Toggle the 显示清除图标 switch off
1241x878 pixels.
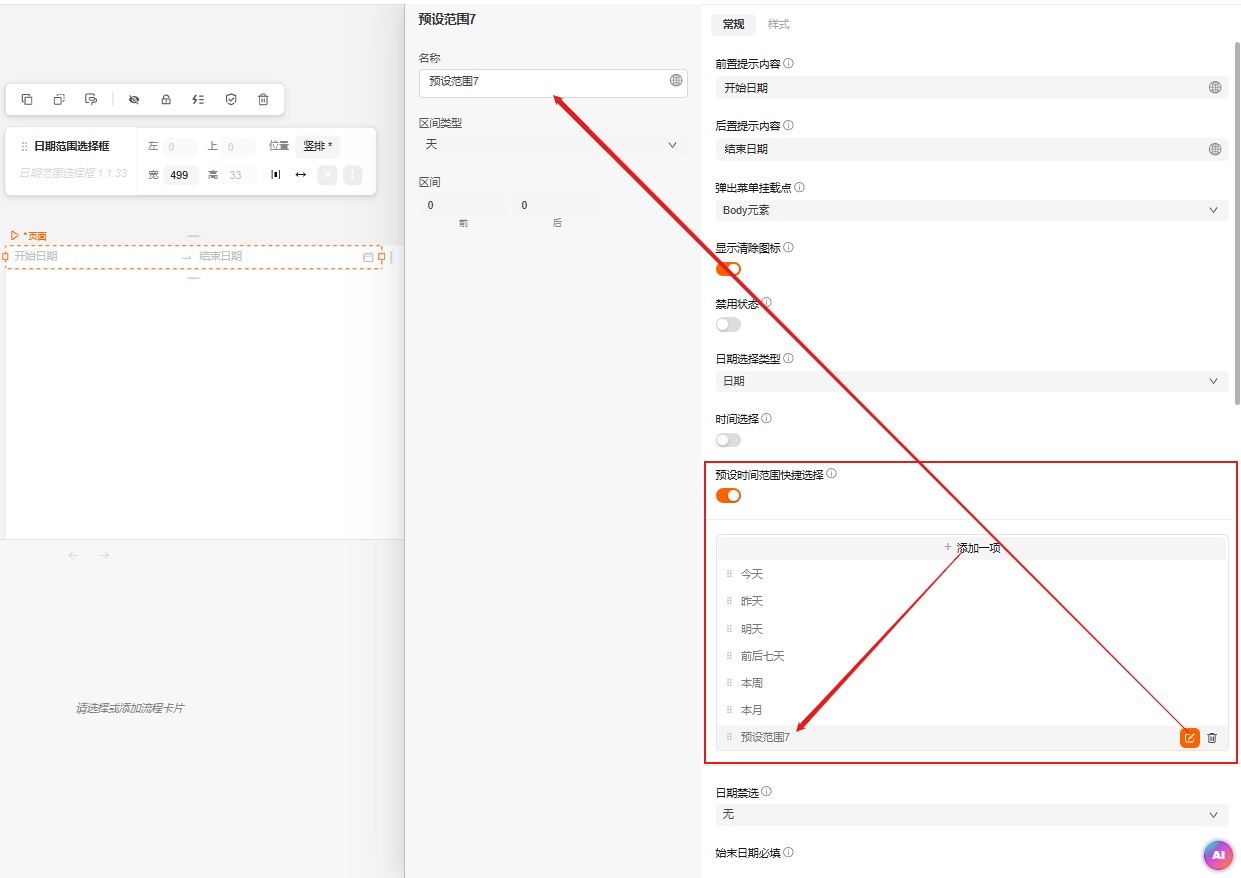728,269
